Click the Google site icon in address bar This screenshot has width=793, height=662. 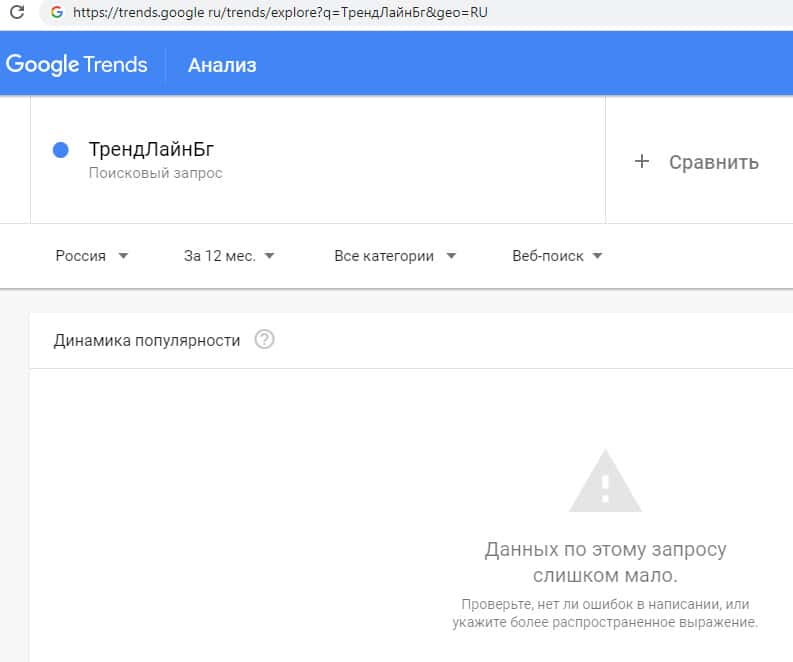point(55,13)
